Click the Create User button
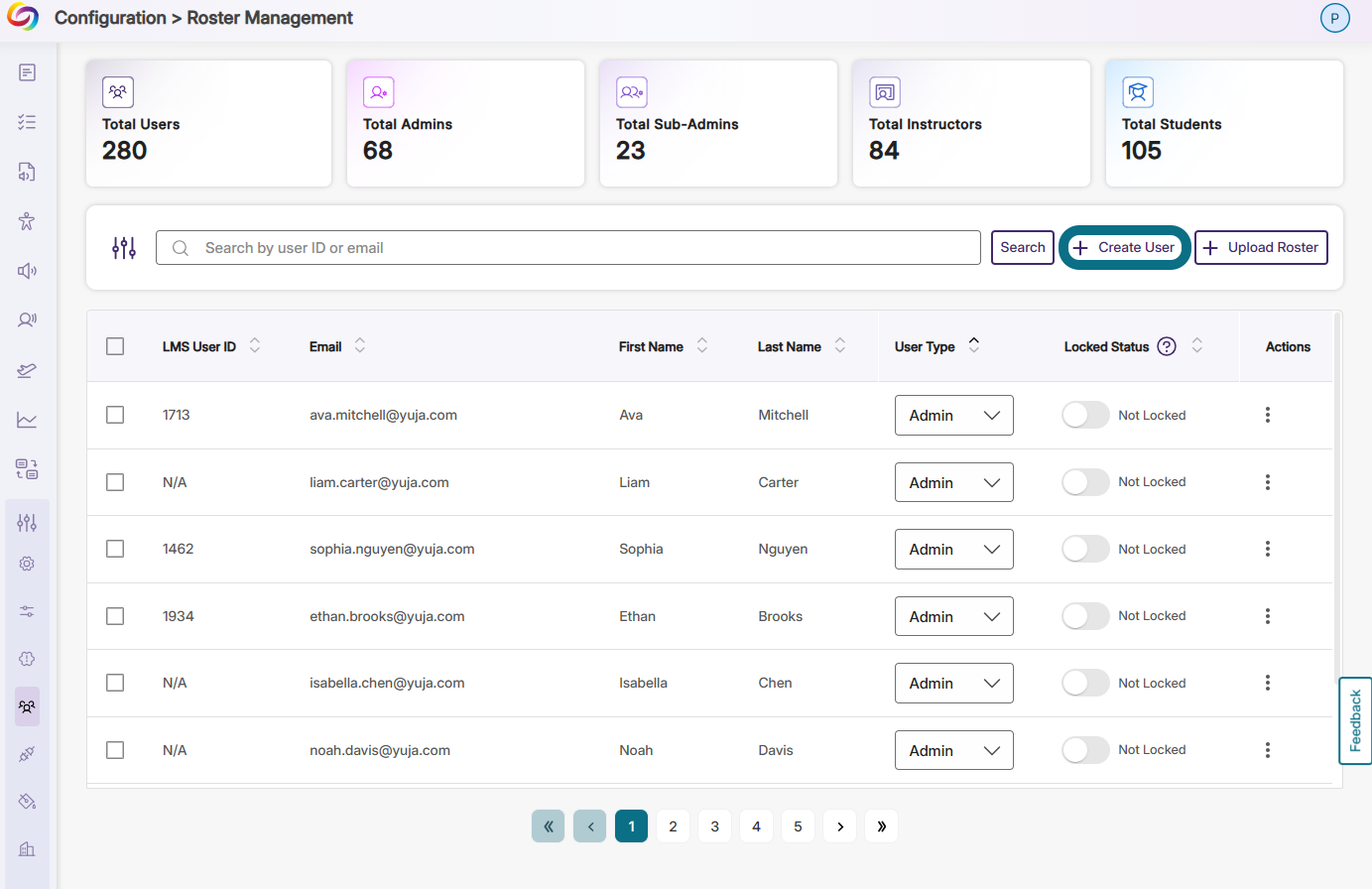The image size is (1372, 889). [x=1125, y=248]
